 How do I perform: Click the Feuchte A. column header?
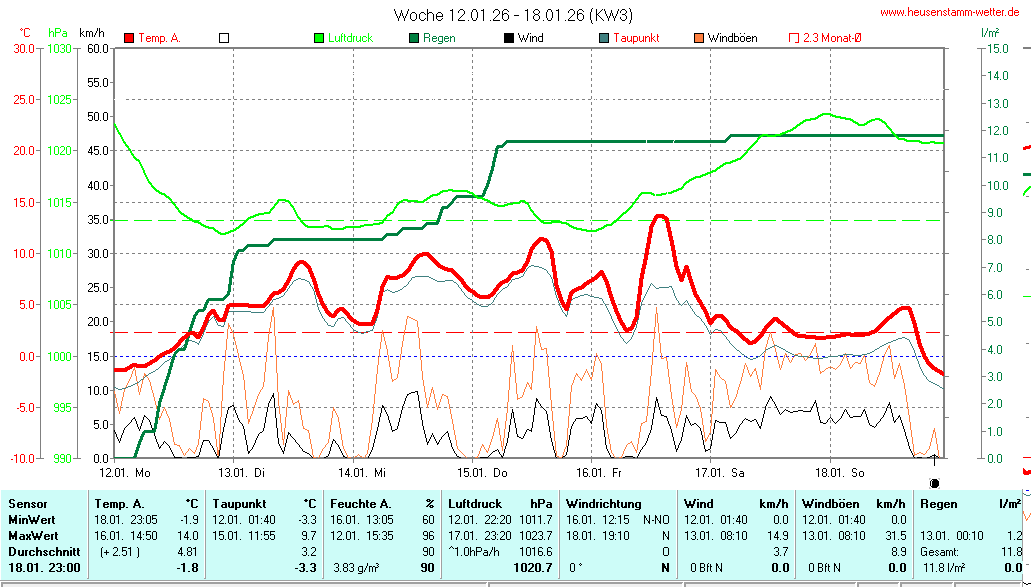(x=383, y=504)
